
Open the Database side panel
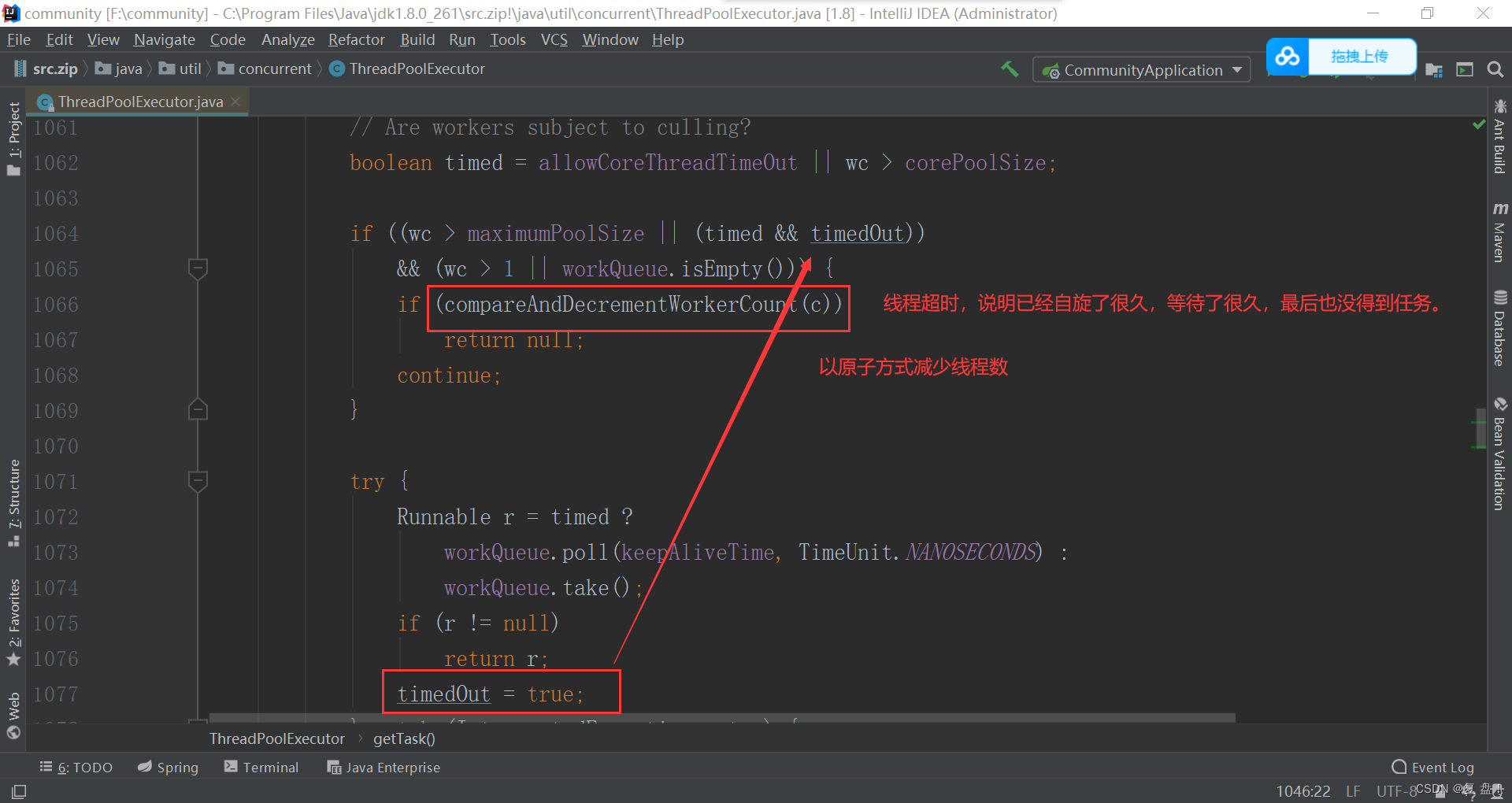pyautogui.click(x=1499, y=327)
